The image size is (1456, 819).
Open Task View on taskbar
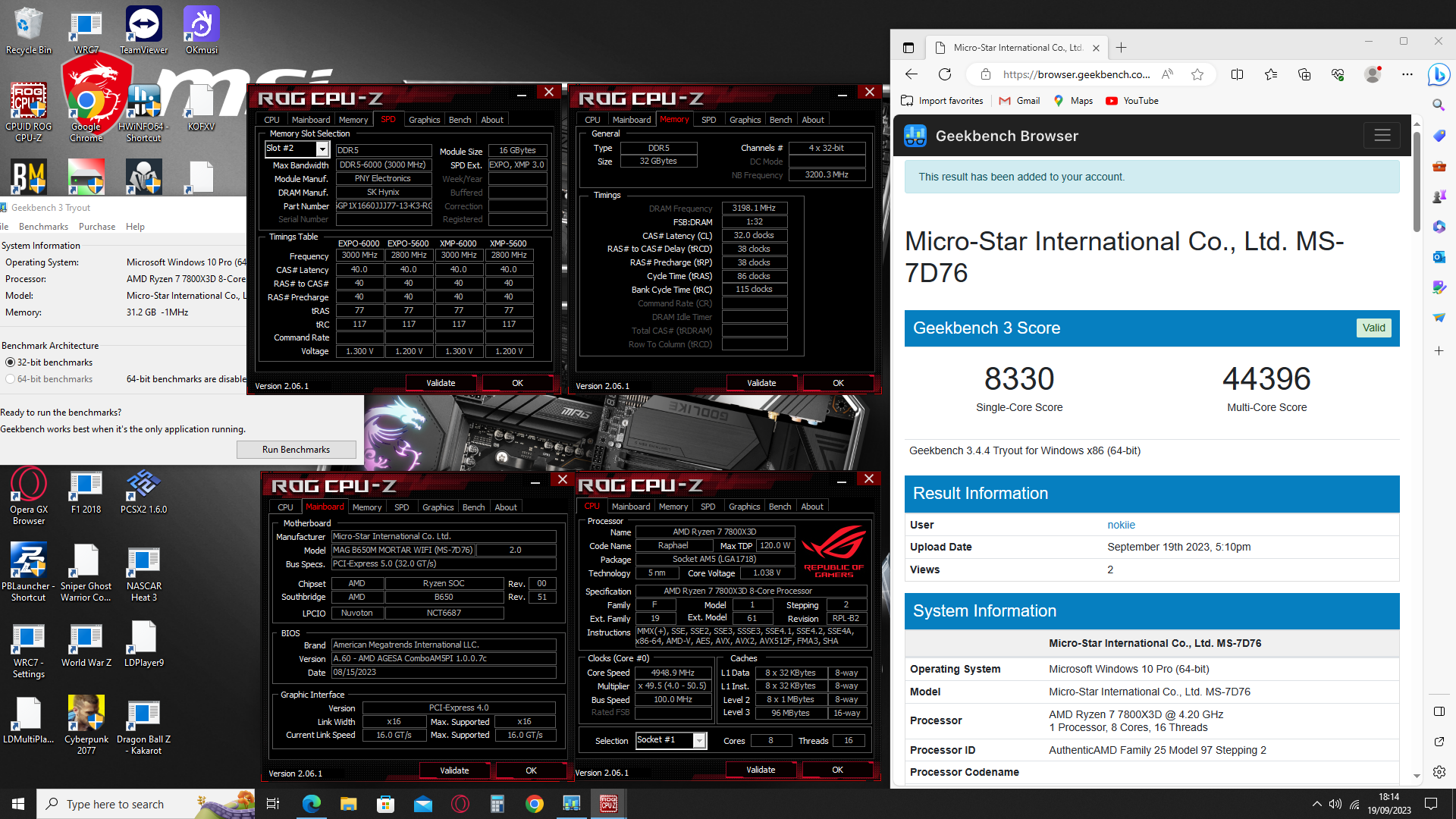[x=273, y=804]
